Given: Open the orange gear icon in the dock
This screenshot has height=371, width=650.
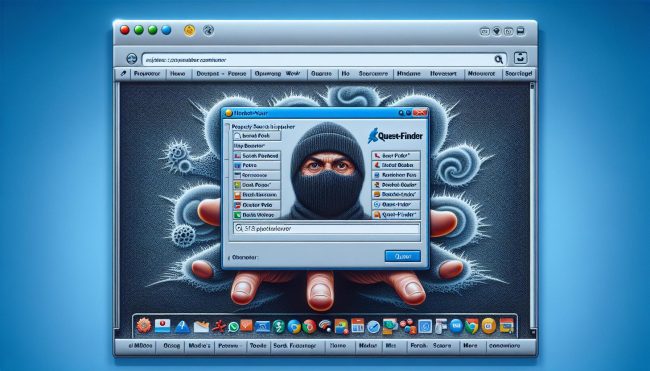Looking at the screenshot, I should [144, 325].
